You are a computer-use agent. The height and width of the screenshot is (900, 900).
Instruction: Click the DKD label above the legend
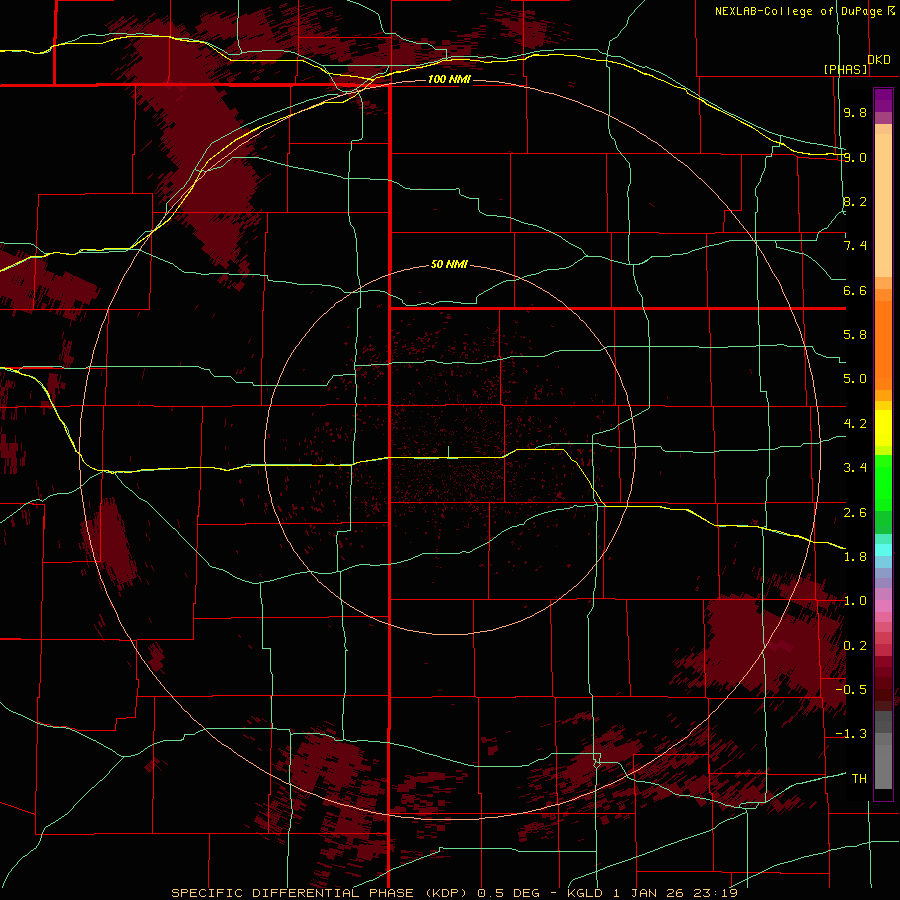(879, 60)
